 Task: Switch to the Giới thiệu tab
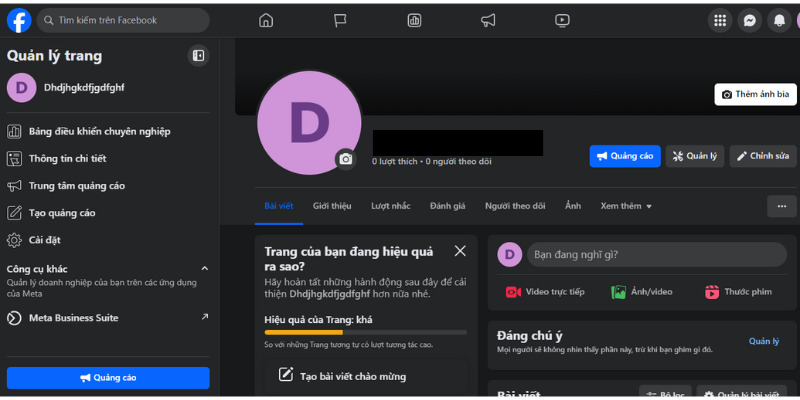(332, 206)
